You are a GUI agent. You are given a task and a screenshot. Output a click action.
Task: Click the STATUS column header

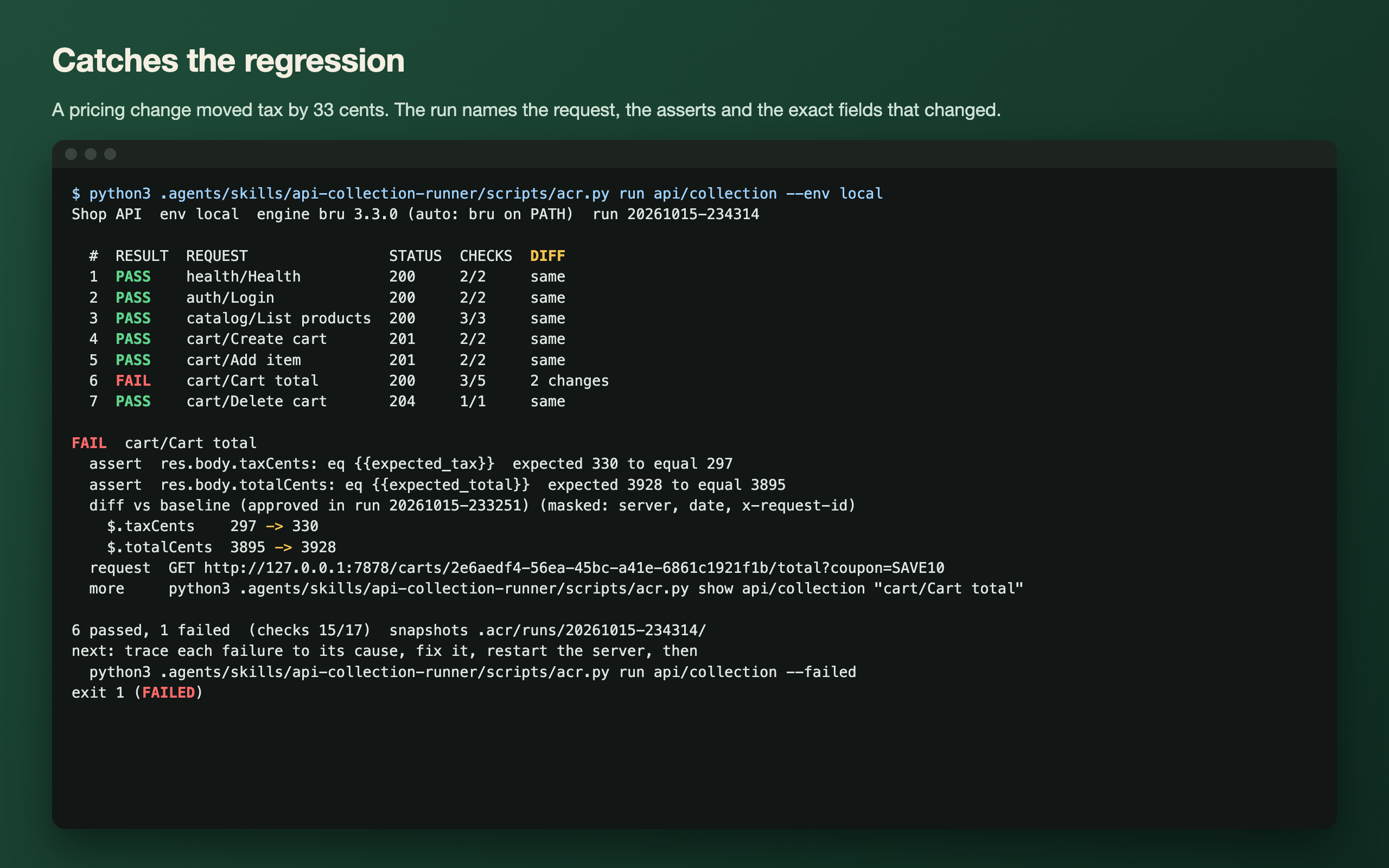(x=416, y=256)
